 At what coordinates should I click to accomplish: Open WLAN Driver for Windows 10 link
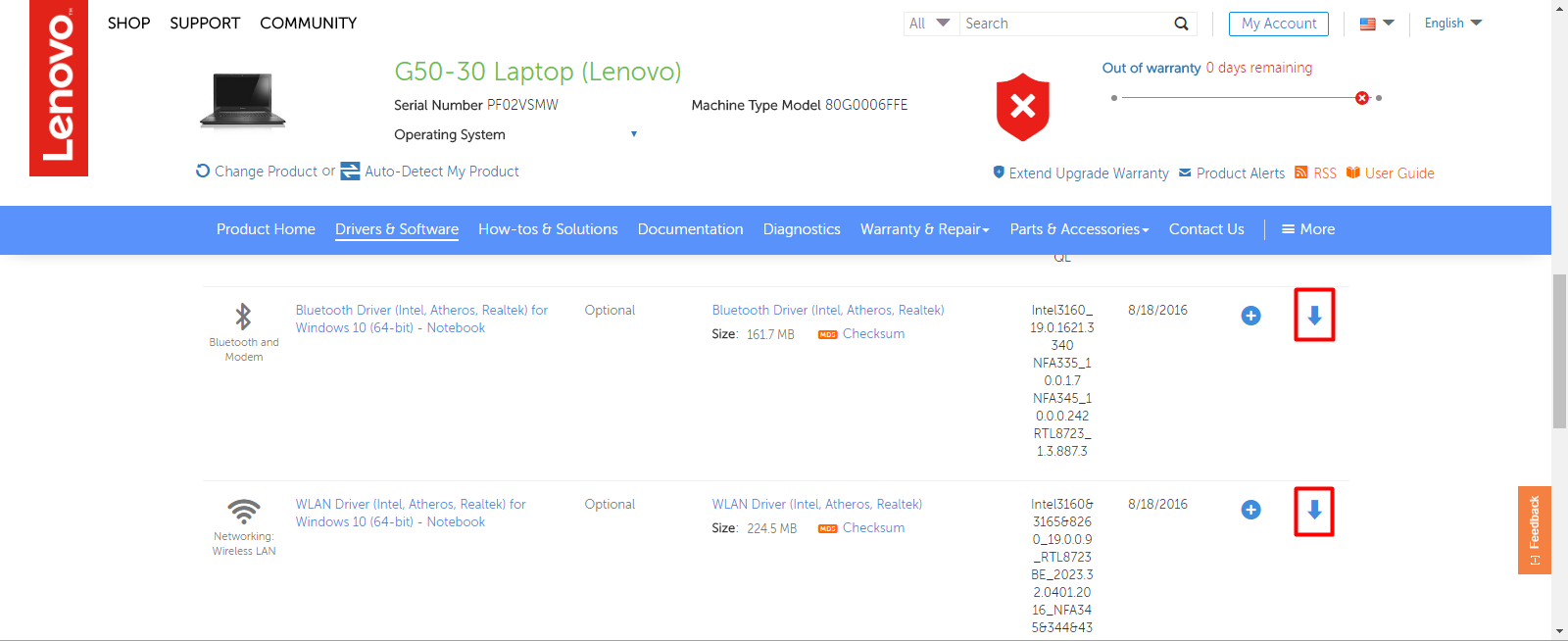(411, 513)
